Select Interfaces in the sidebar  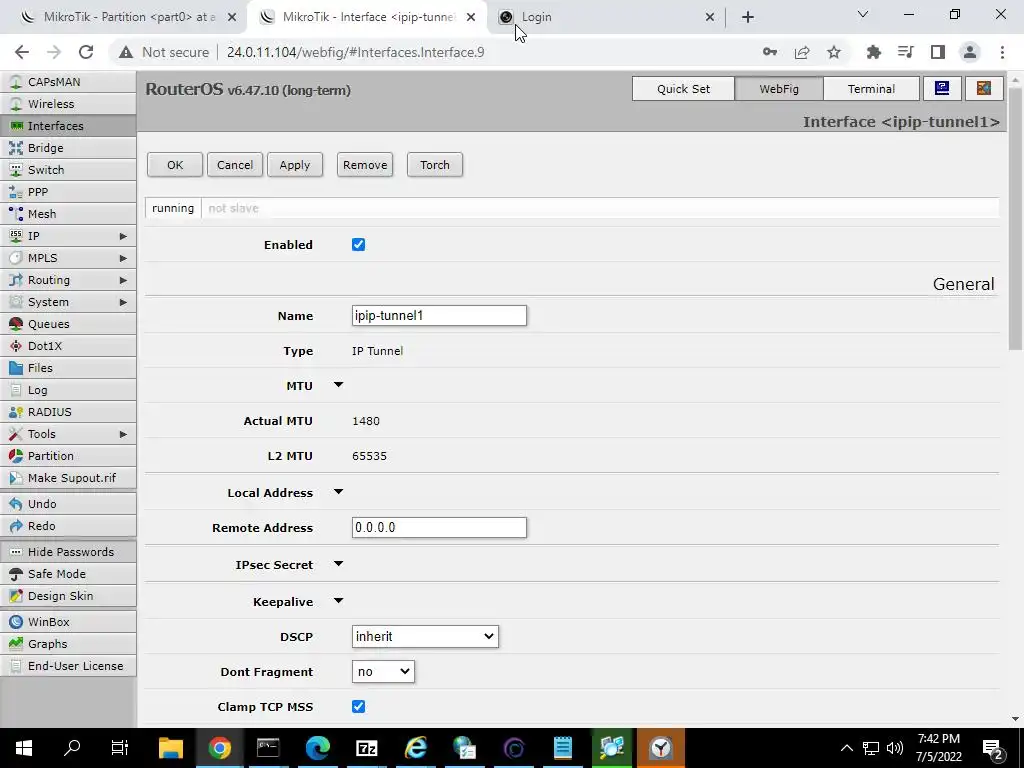[68, 126]
